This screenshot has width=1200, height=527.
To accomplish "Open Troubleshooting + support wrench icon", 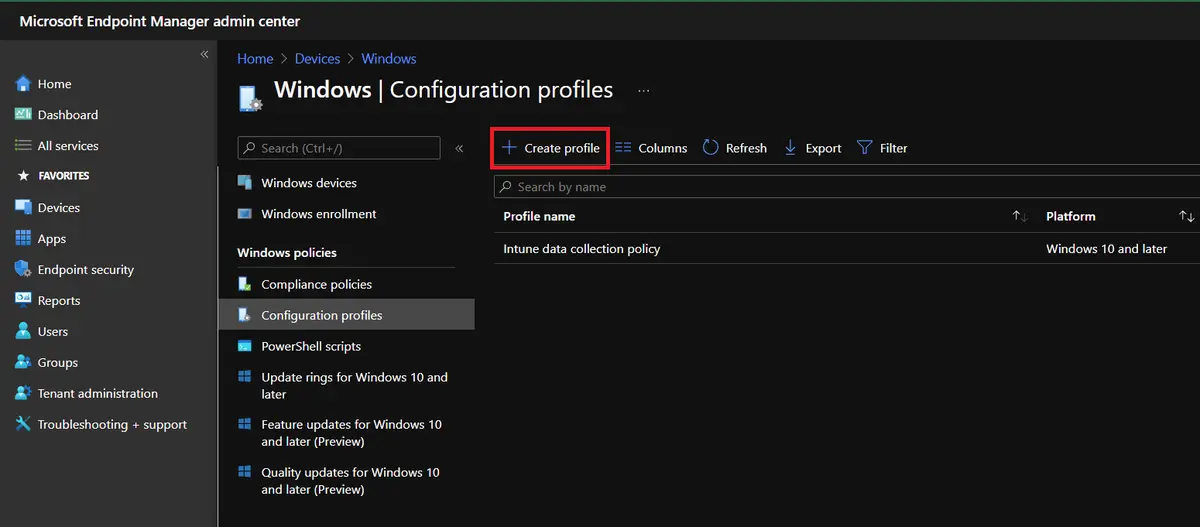I will click(x=23, y=424).
